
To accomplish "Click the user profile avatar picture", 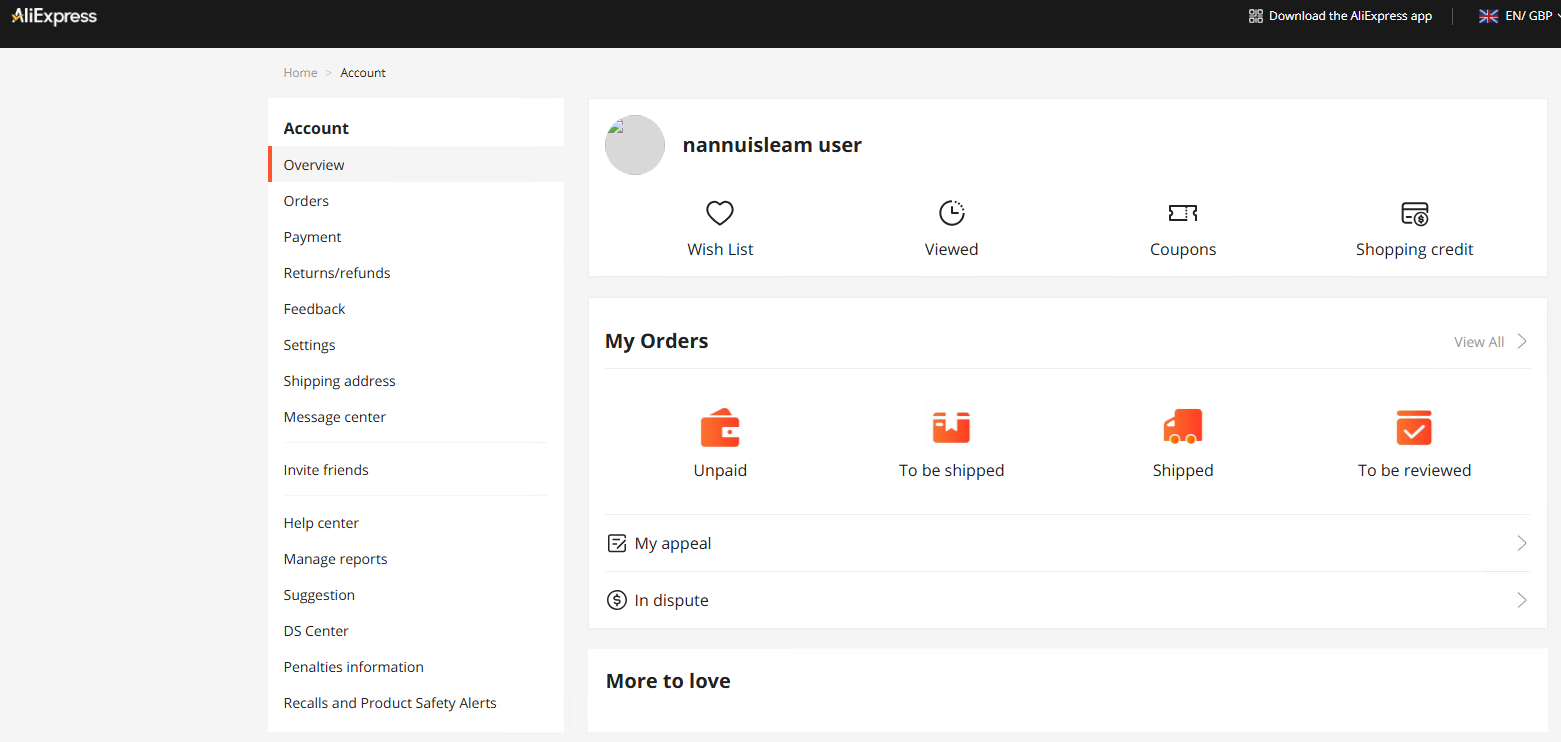I will [x=635, y=146].
